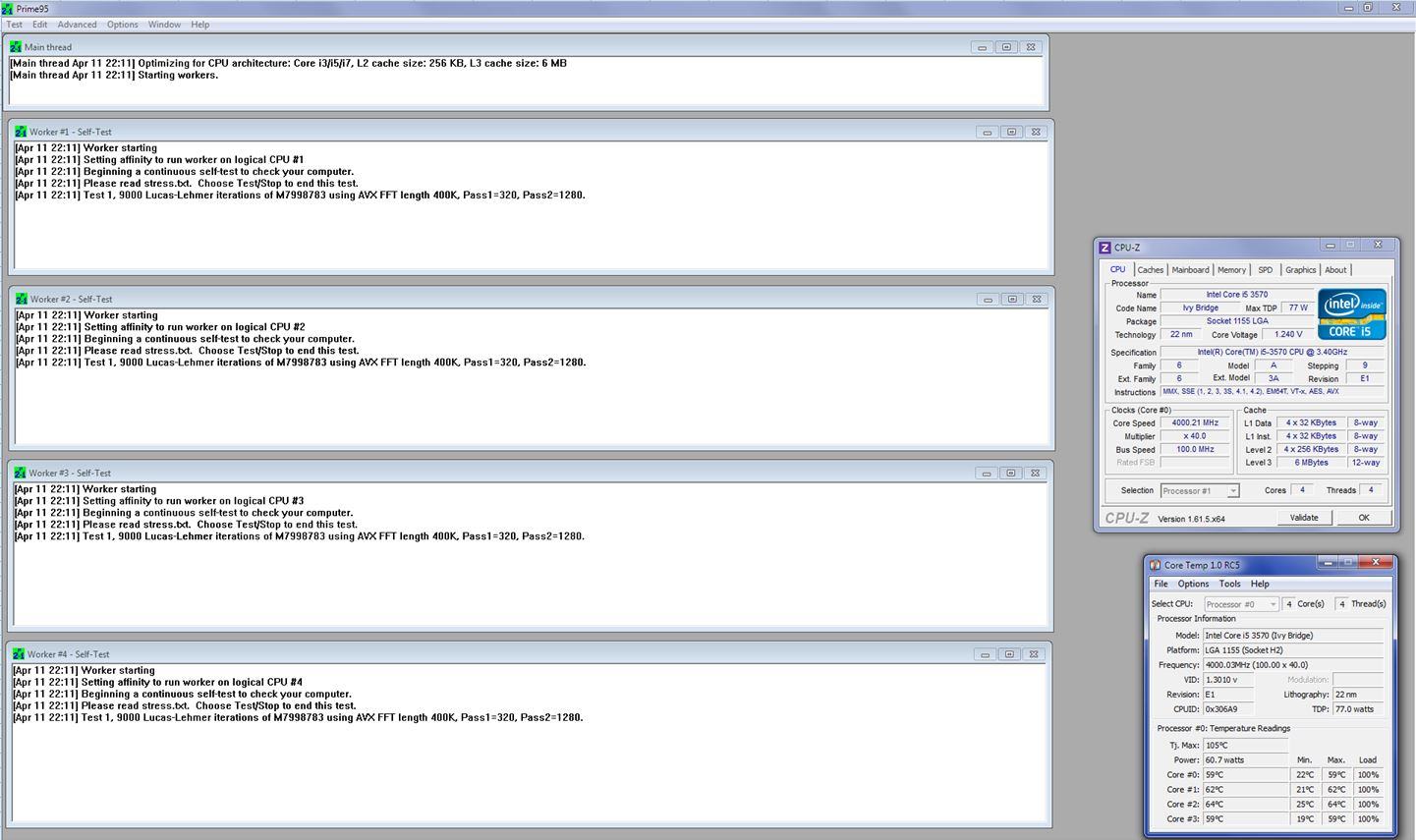The width and height of the screenshot is (1416, 840).
Task: Minimize the Worker #3 Self-Test window
Action: pyautogui.click(x=986, y=473)
